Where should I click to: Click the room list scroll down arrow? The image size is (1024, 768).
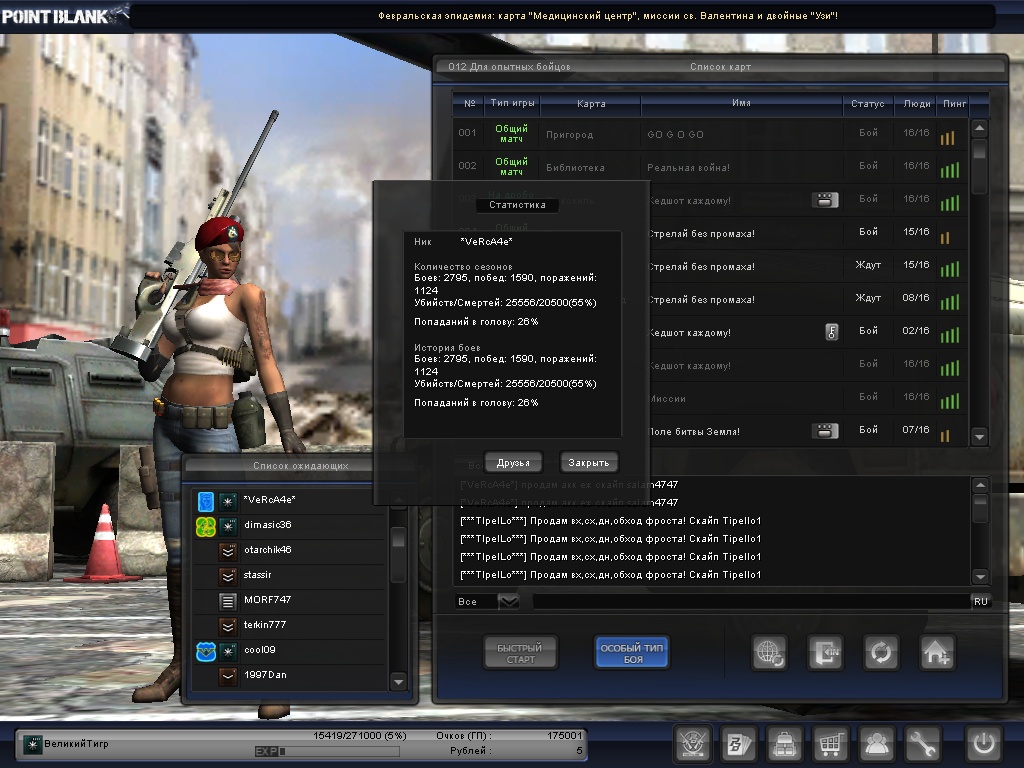(979, 436)
